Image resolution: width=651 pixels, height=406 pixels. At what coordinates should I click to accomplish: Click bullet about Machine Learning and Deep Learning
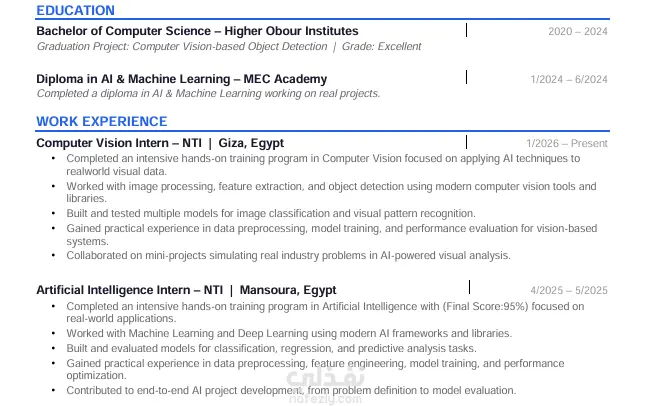(289, 333)
